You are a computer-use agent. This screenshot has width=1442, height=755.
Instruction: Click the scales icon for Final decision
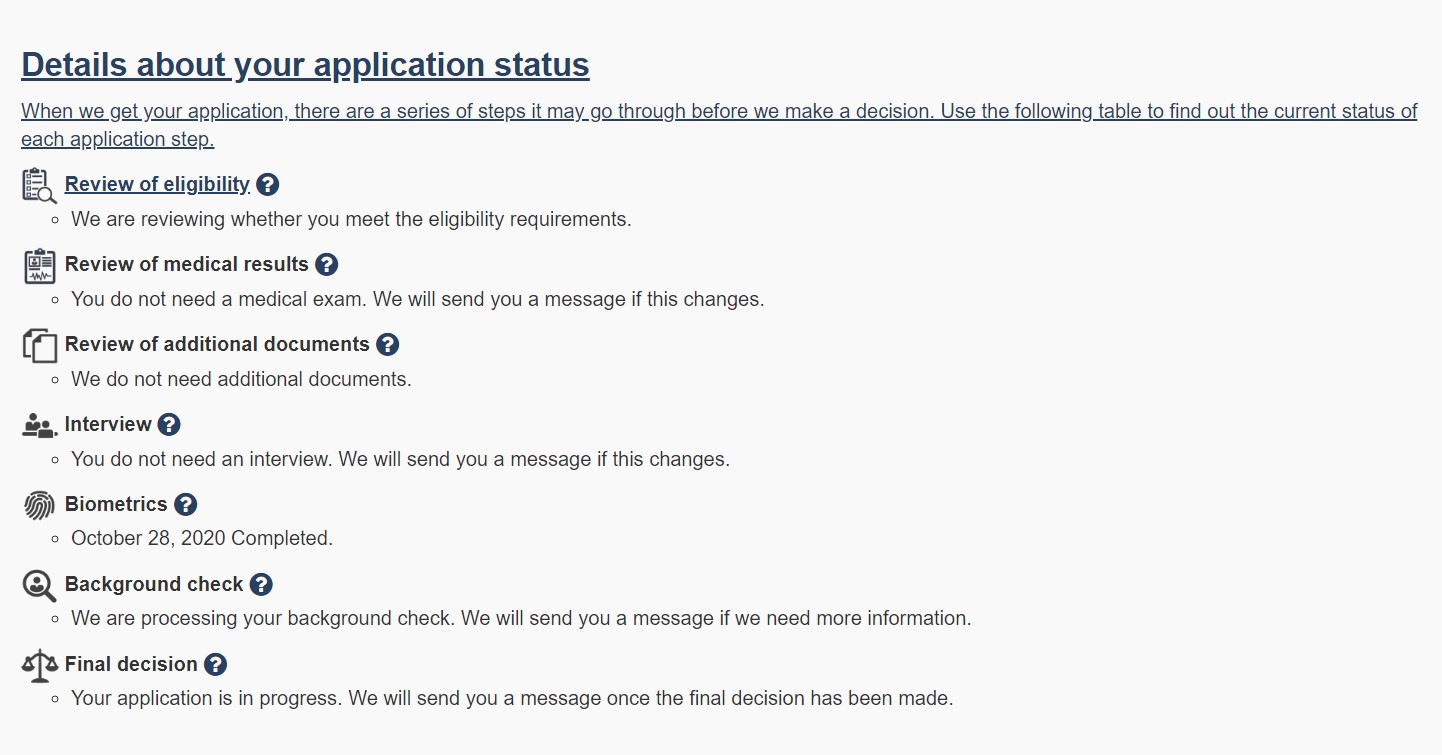pos(39,665)
